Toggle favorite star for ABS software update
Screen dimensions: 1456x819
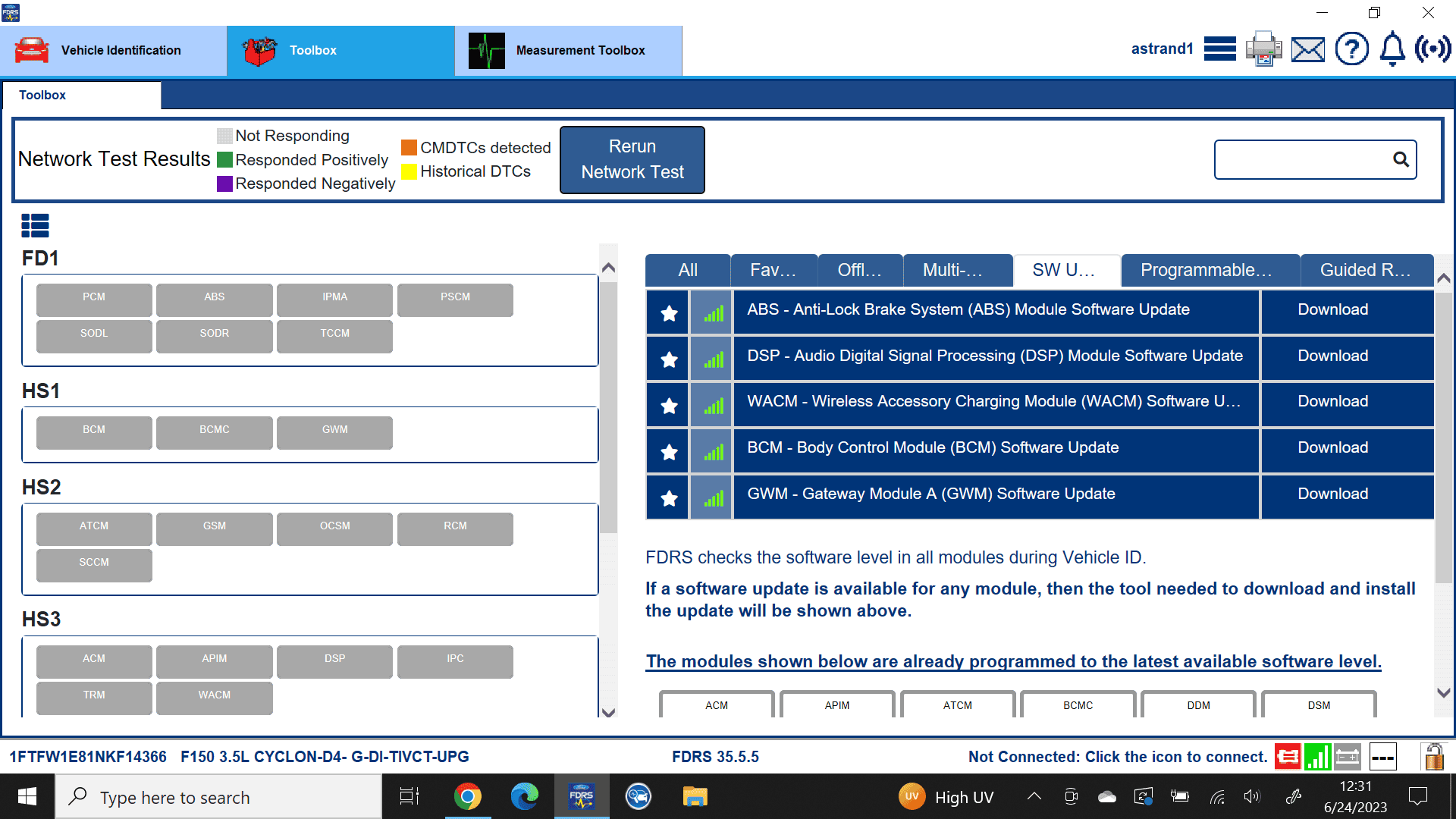(668, 312)
